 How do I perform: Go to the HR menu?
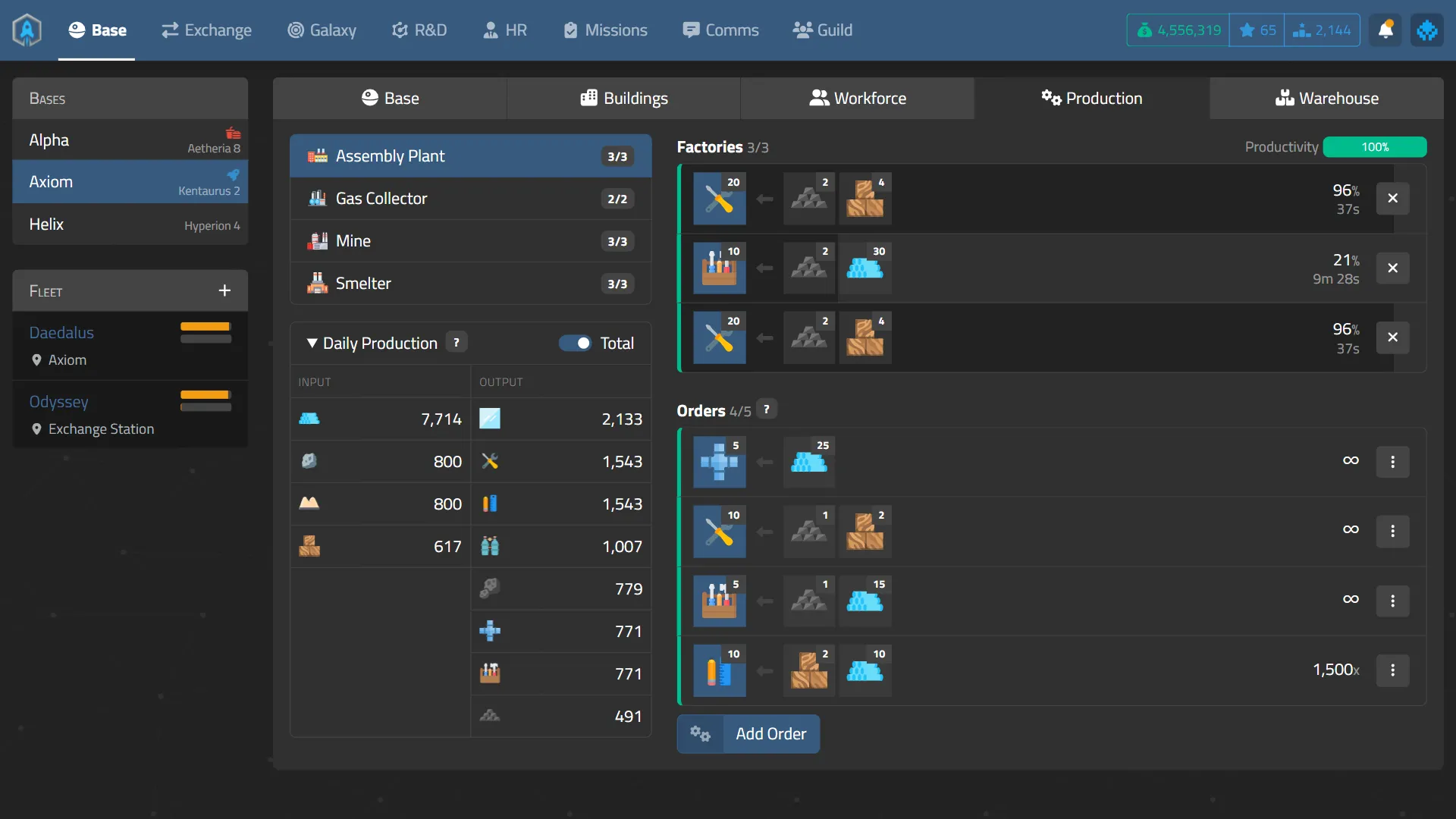tap(505, 30)
